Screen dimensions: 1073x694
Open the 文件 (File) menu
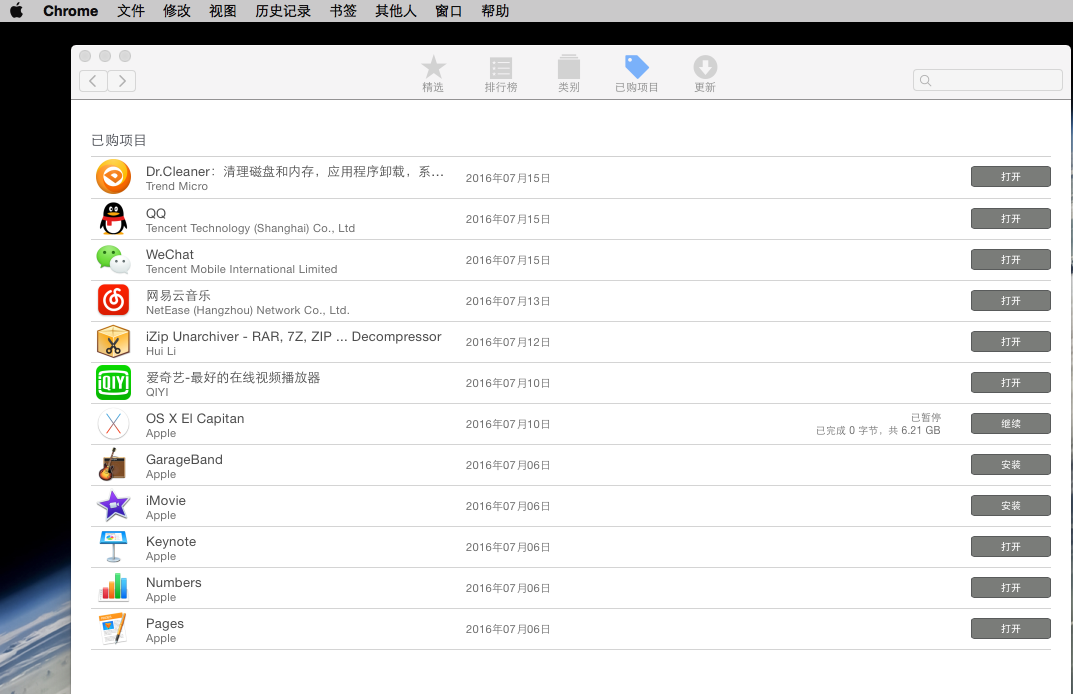[x=131, y=11]
